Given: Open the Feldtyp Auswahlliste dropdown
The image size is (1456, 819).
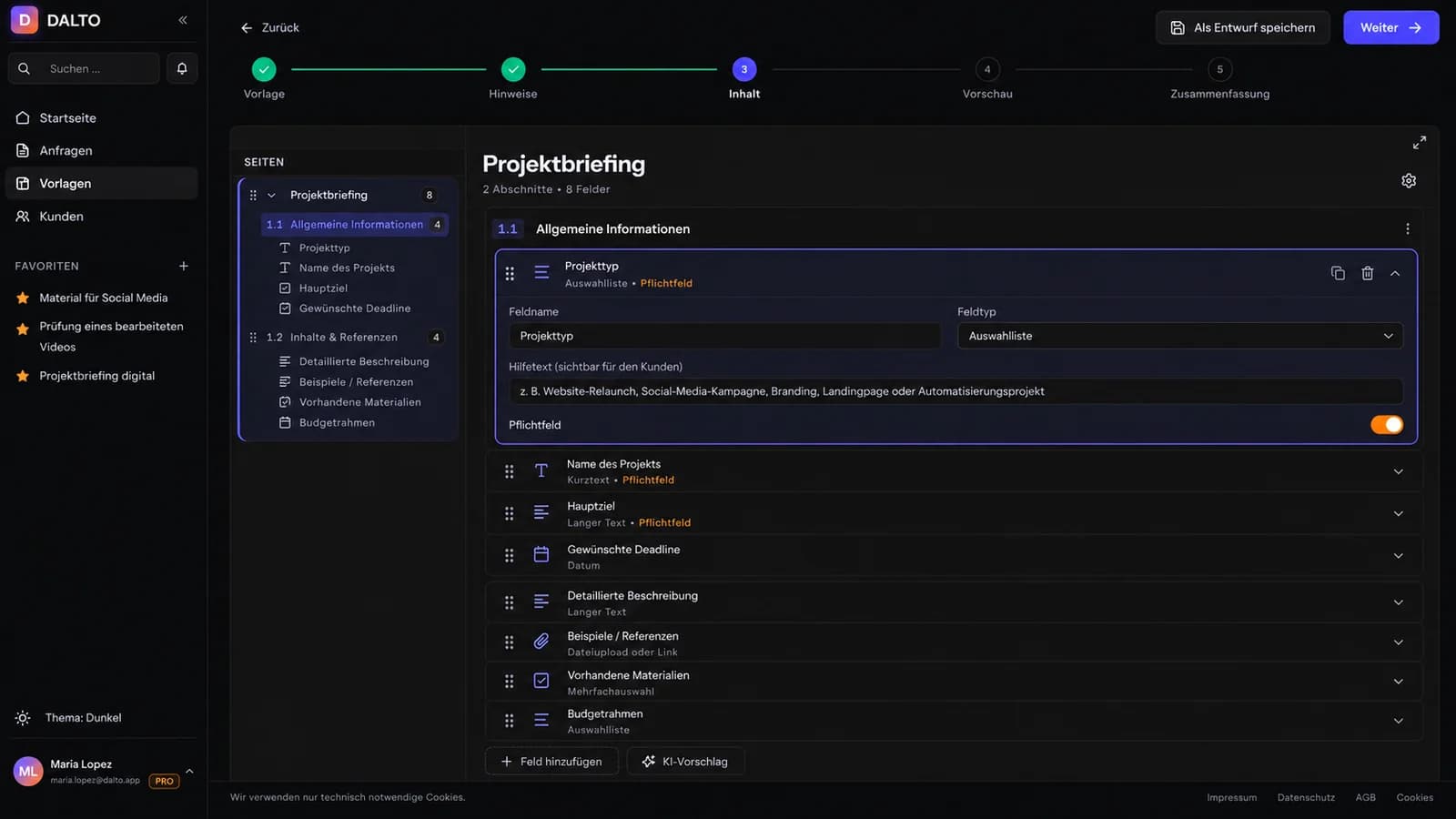Looking at the screenshot, I should [x=1180, y=336].
